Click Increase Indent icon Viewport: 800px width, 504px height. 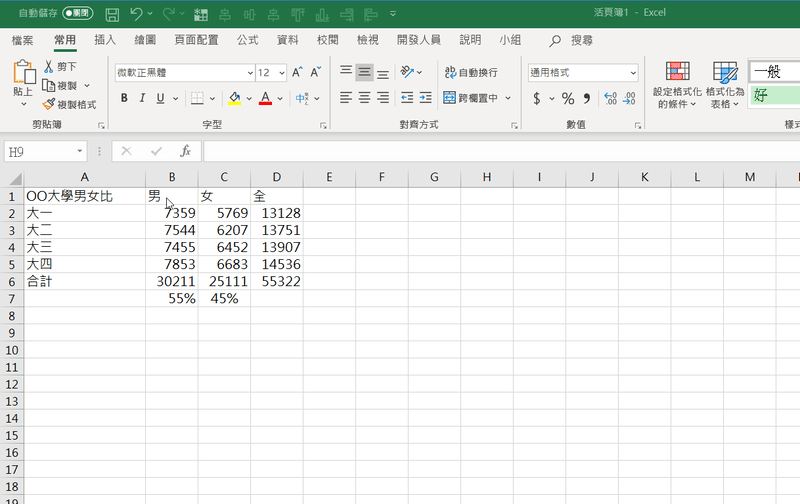click(426, 97)
